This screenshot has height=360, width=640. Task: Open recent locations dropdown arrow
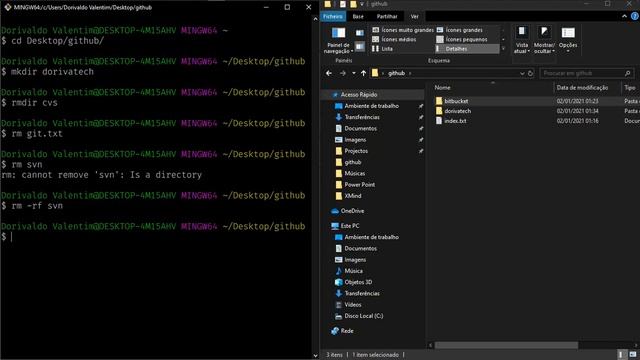(353, 73)
